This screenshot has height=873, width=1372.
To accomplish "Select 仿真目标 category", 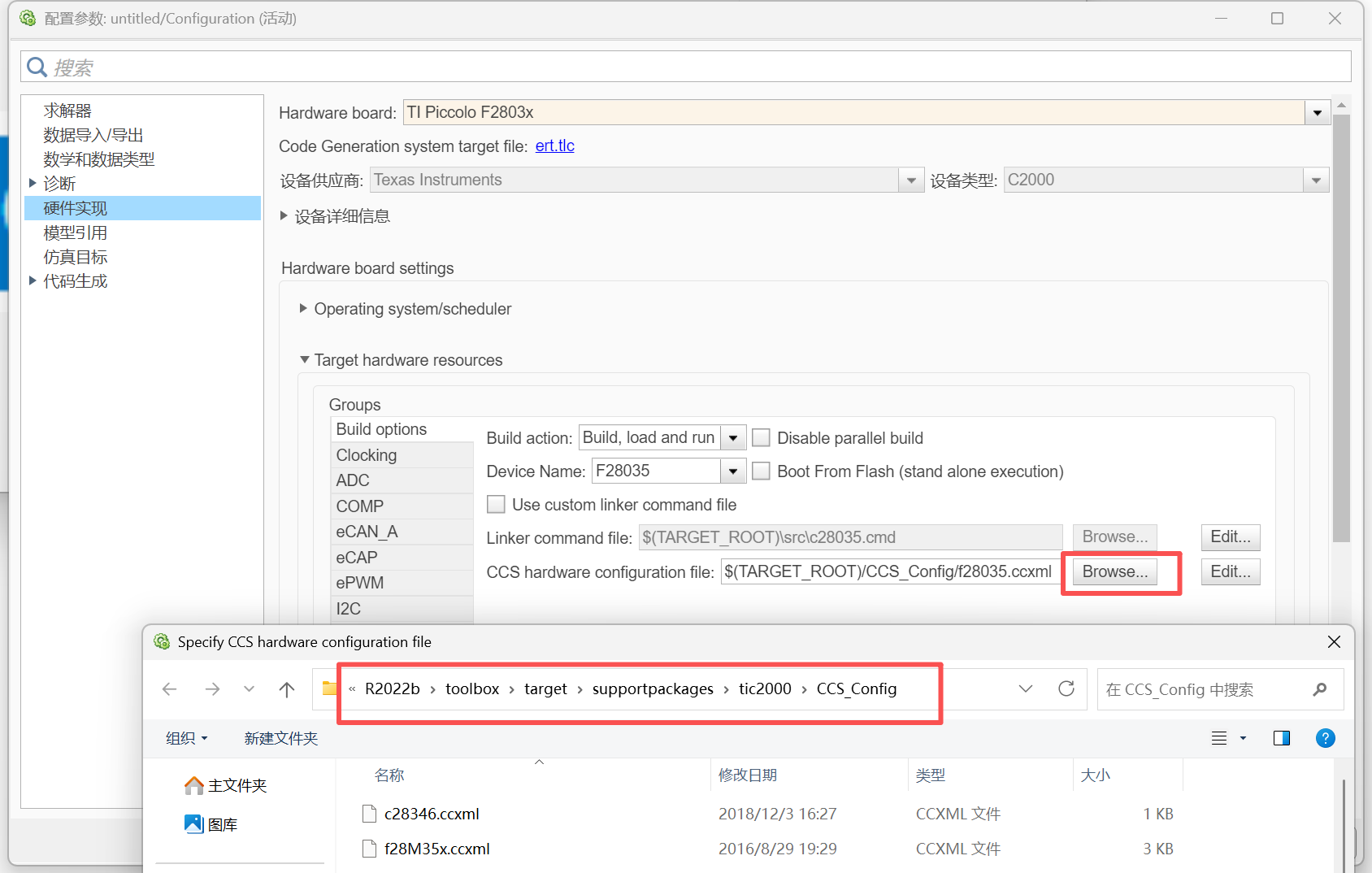I will click(x=76, y=257).
